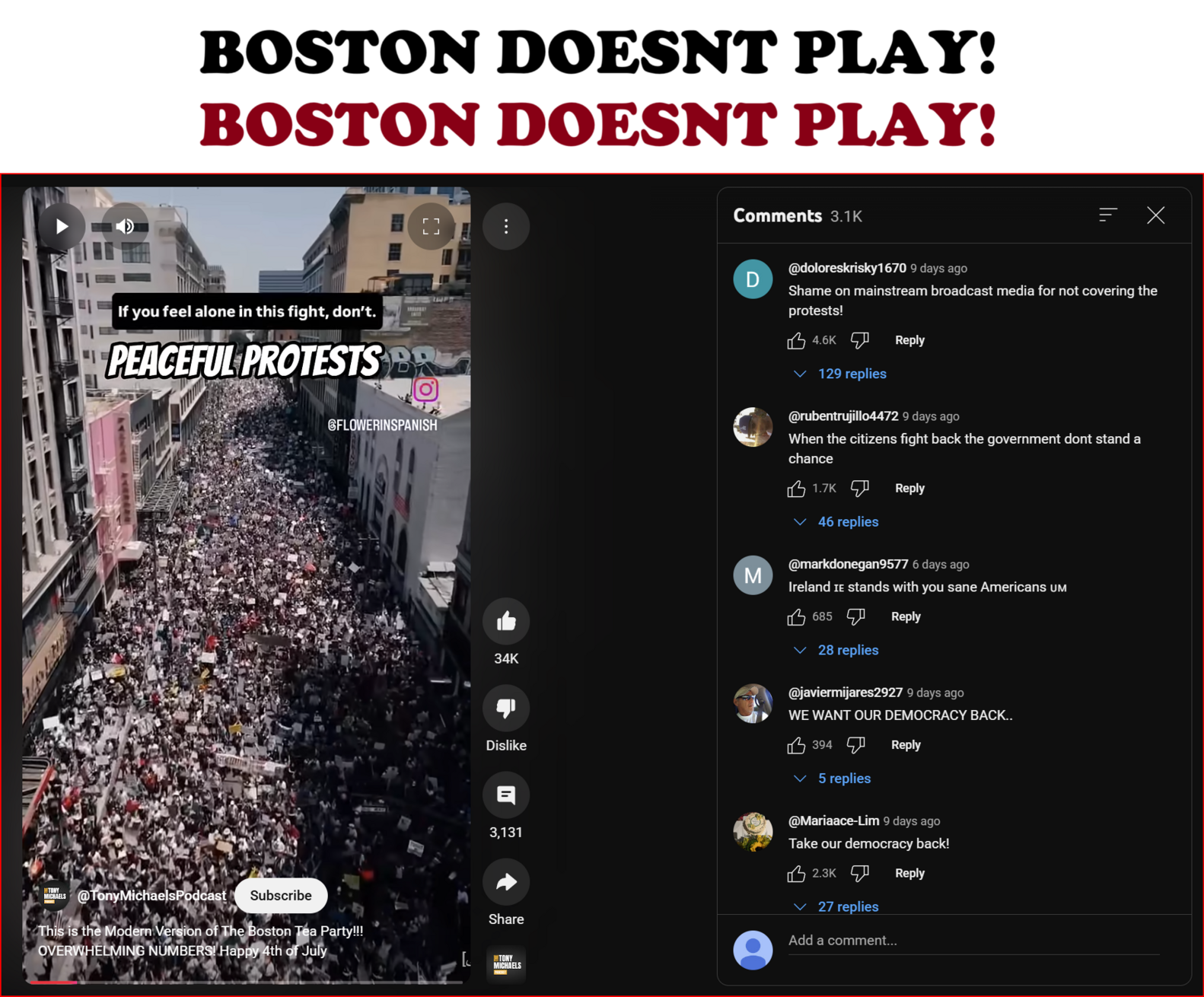The width and height of the screenshot is (1204, 997).
Task: Click the red video progress bar
Action: click(x=53, y=983)
